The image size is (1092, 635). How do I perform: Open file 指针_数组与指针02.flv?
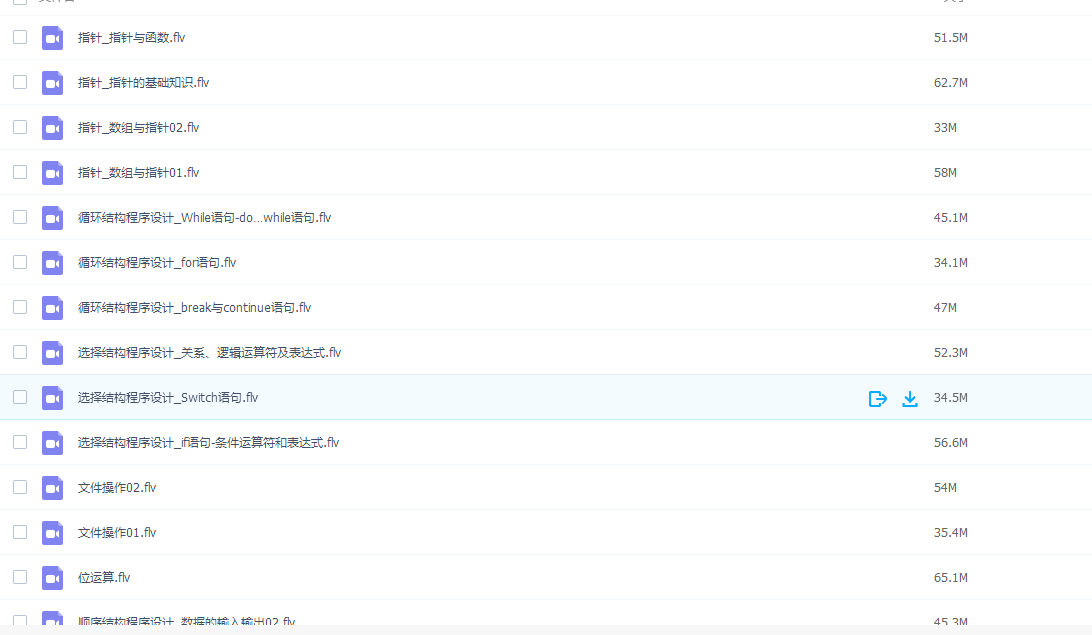click(138, 127)
